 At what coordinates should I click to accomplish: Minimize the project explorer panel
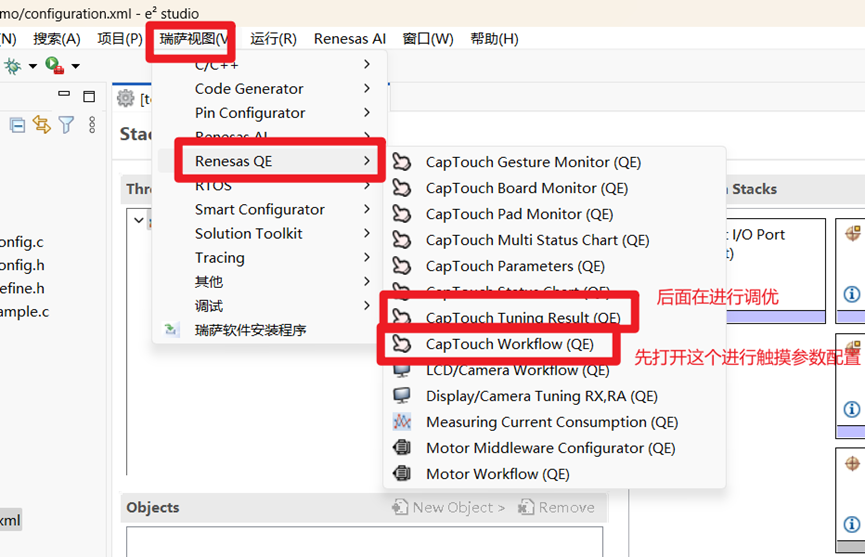pyautogui.click(x=64, y=94)
